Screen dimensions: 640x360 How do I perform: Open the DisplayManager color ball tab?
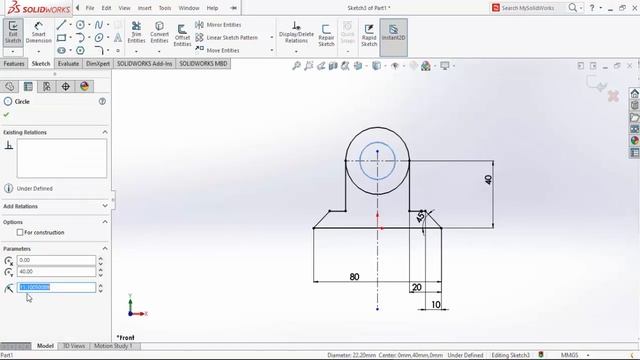point(84,86)
